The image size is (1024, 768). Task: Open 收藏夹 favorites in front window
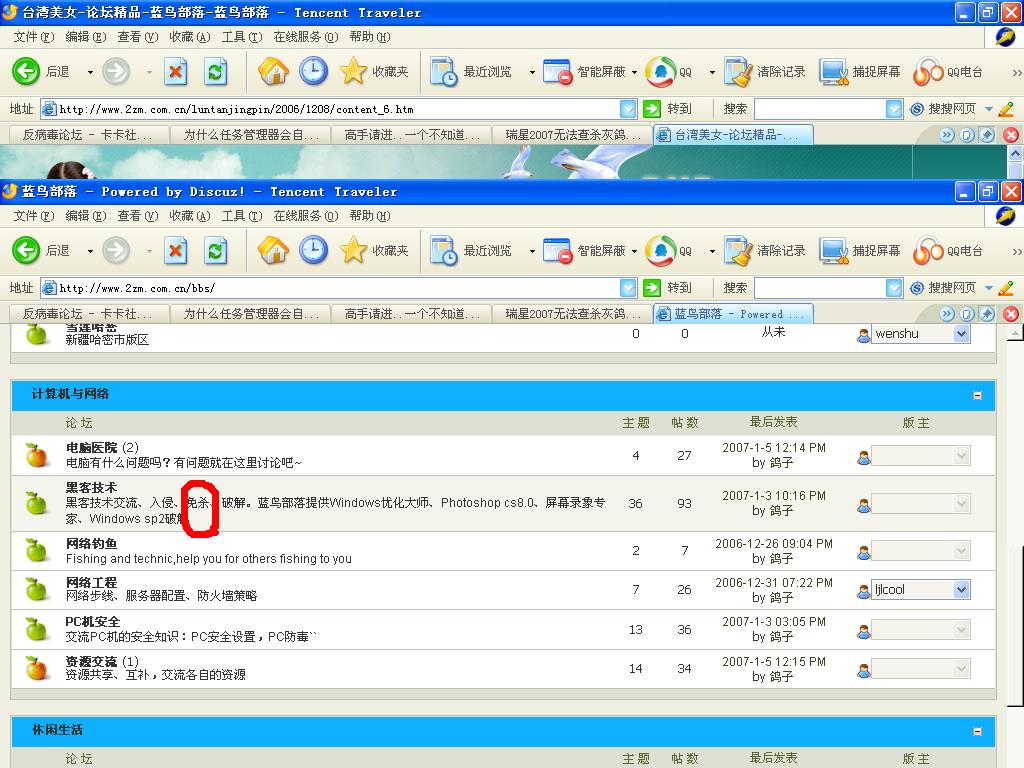374,251
